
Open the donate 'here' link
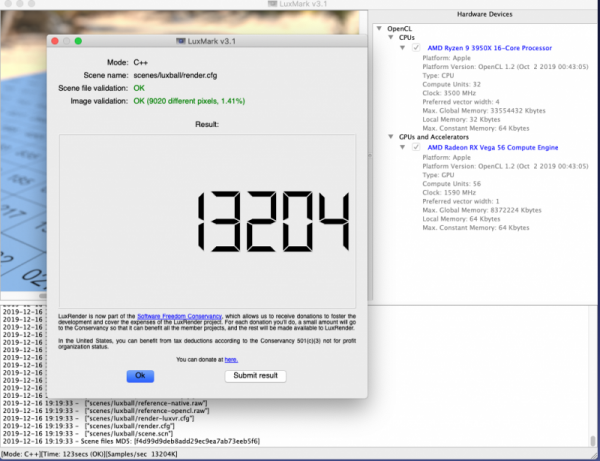point(231,360)
